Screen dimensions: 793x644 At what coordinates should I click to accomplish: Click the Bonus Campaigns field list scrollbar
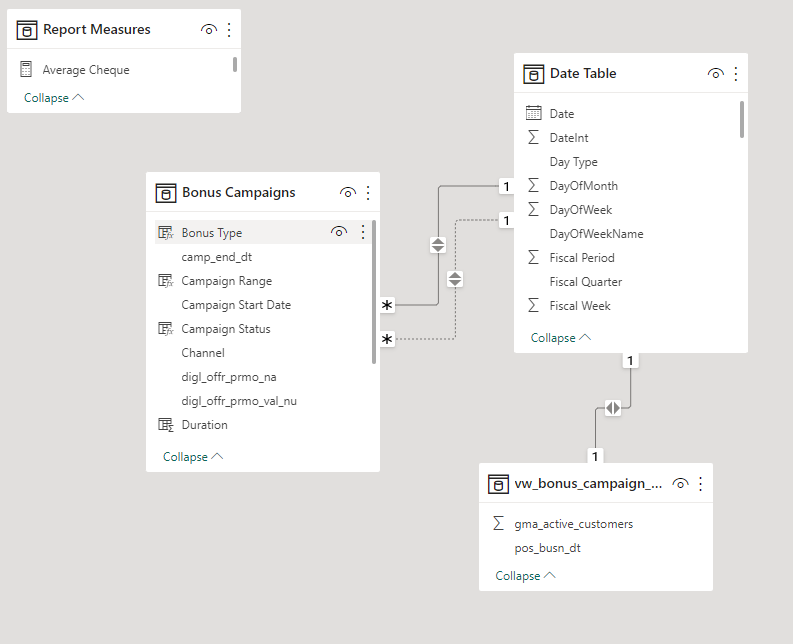(x=374, y=291)
